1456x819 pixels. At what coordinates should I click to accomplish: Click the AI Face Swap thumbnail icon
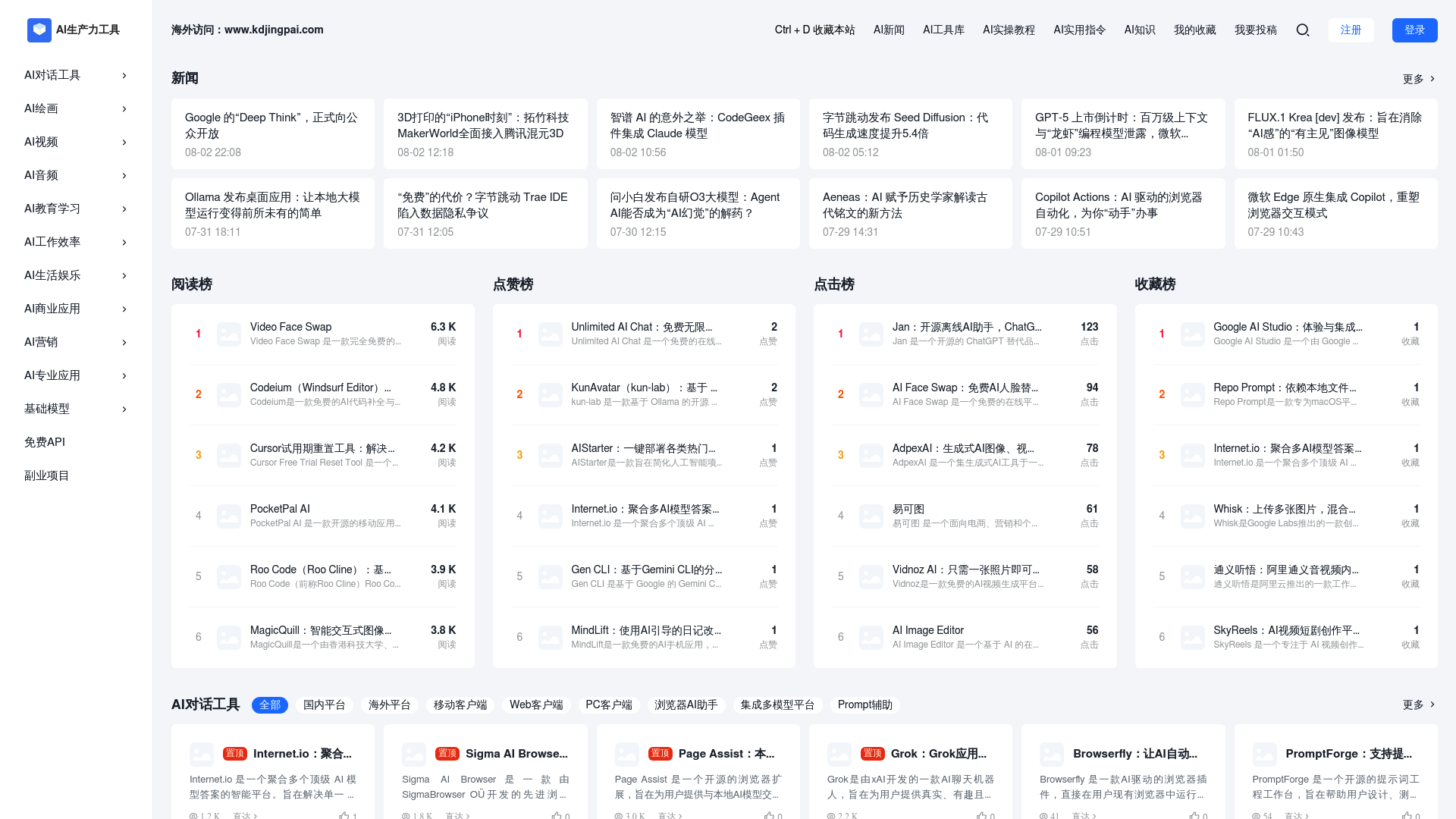tap(871, 394)
